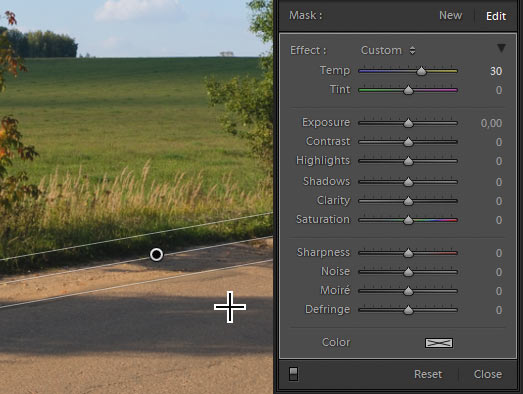Toggle the panel on/off switch at bottom-left
The image size is (523, 394).
tap(294, 374)
